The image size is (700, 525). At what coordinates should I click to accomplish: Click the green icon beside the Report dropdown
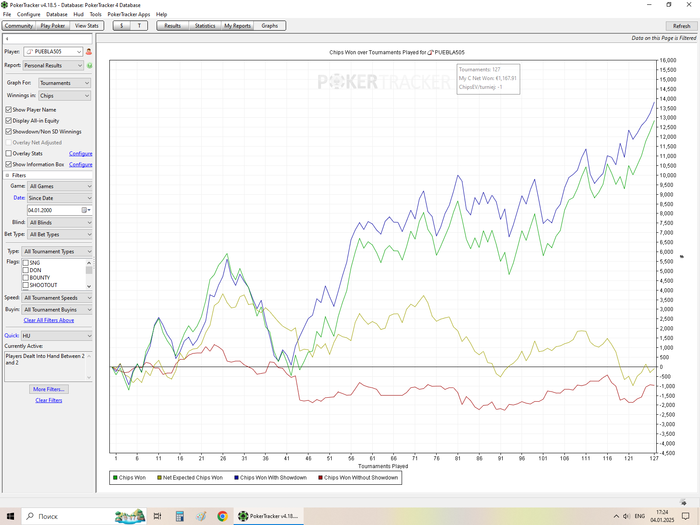point(89,65)
